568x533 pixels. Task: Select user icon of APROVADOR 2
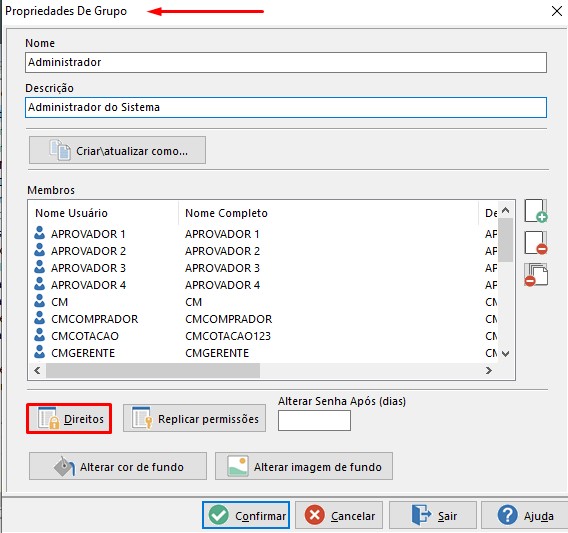tap(39, 250)
